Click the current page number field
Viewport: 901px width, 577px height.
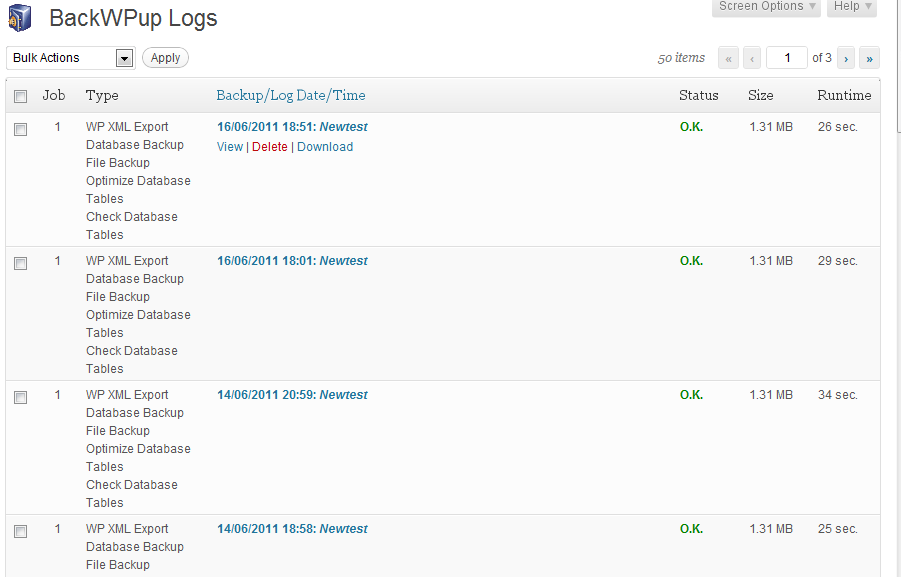[787, 58]
